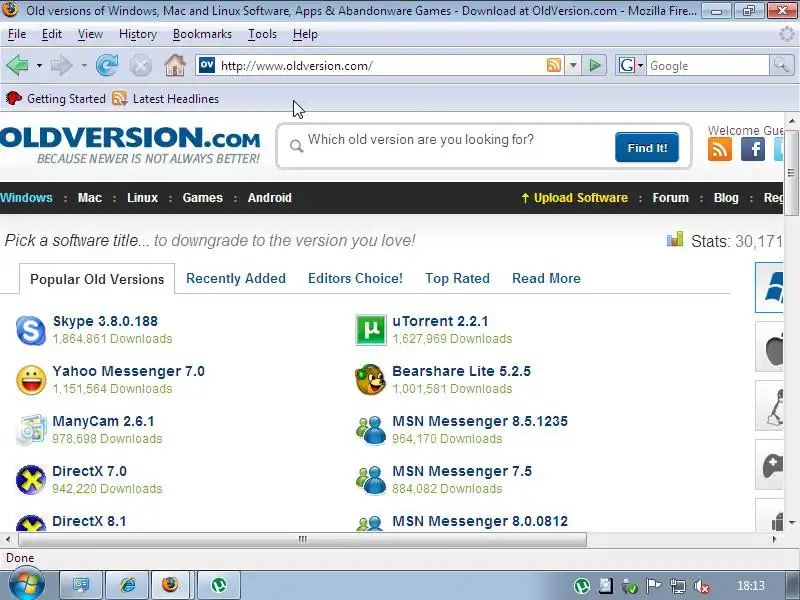Click the horizontal scrollbar thumb
This screenshot has height=600, width=800.
tap(303, 539)
